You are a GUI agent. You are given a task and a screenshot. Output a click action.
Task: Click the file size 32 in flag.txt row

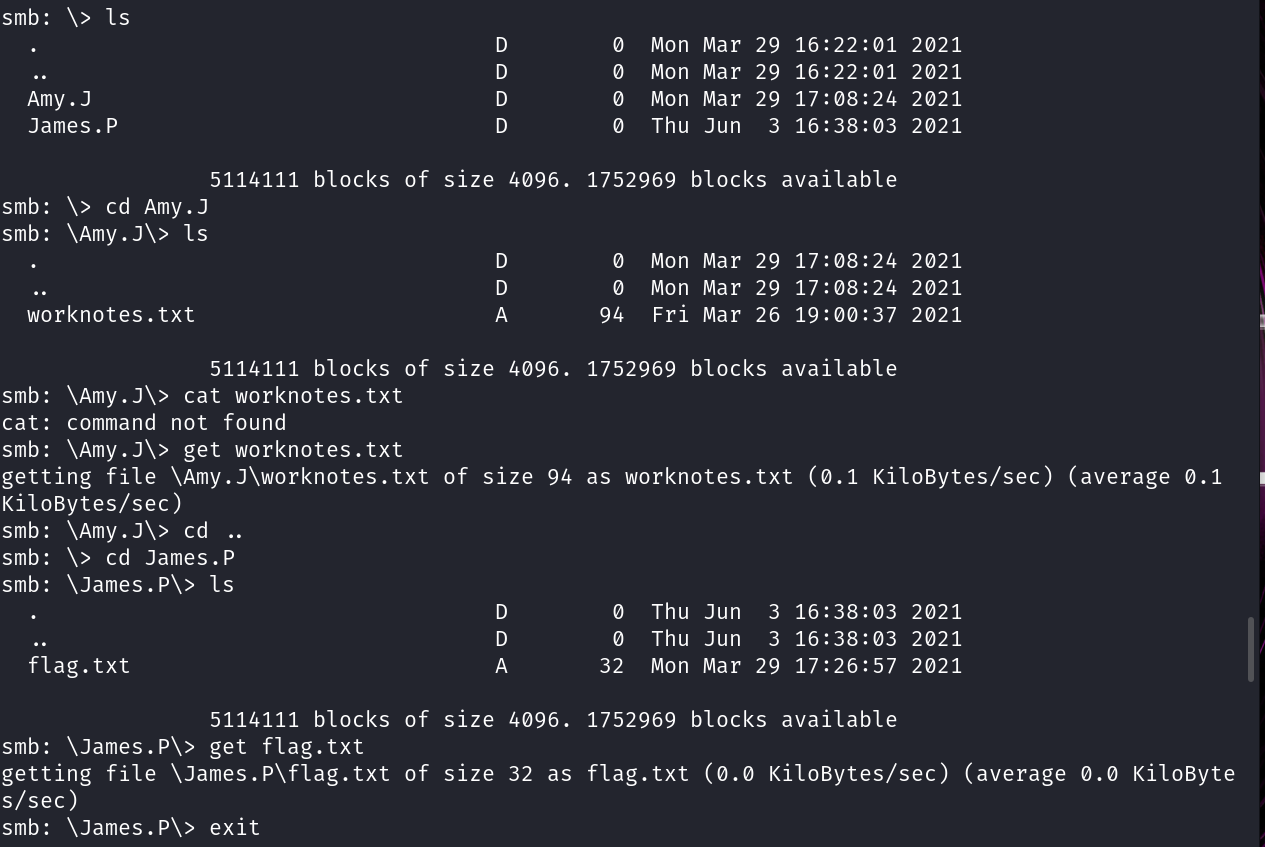(x=611, y=666)
